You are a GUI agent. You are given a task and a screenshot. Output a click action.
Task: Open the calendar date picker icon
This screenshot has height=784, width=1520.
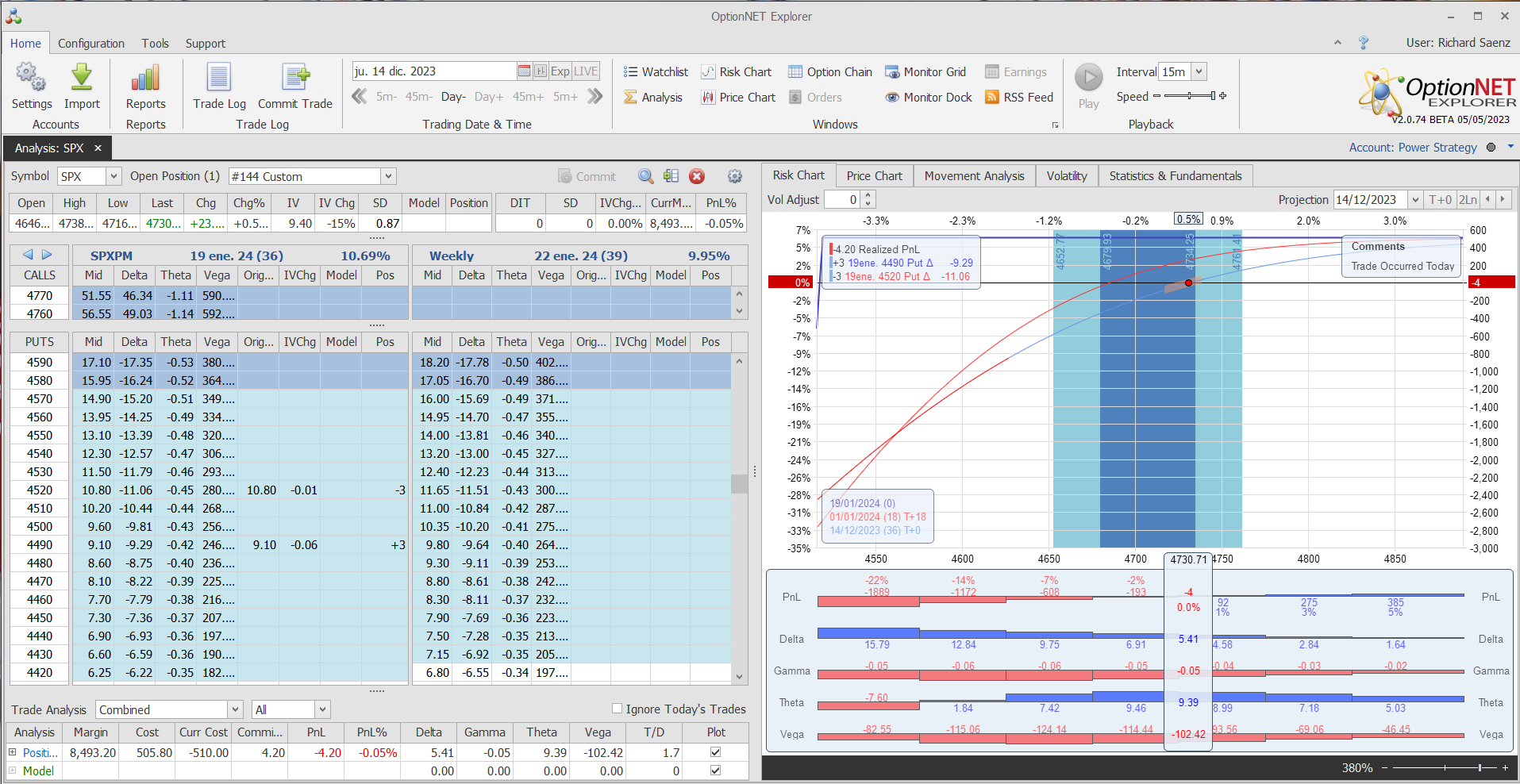click(x=524, y=71)
